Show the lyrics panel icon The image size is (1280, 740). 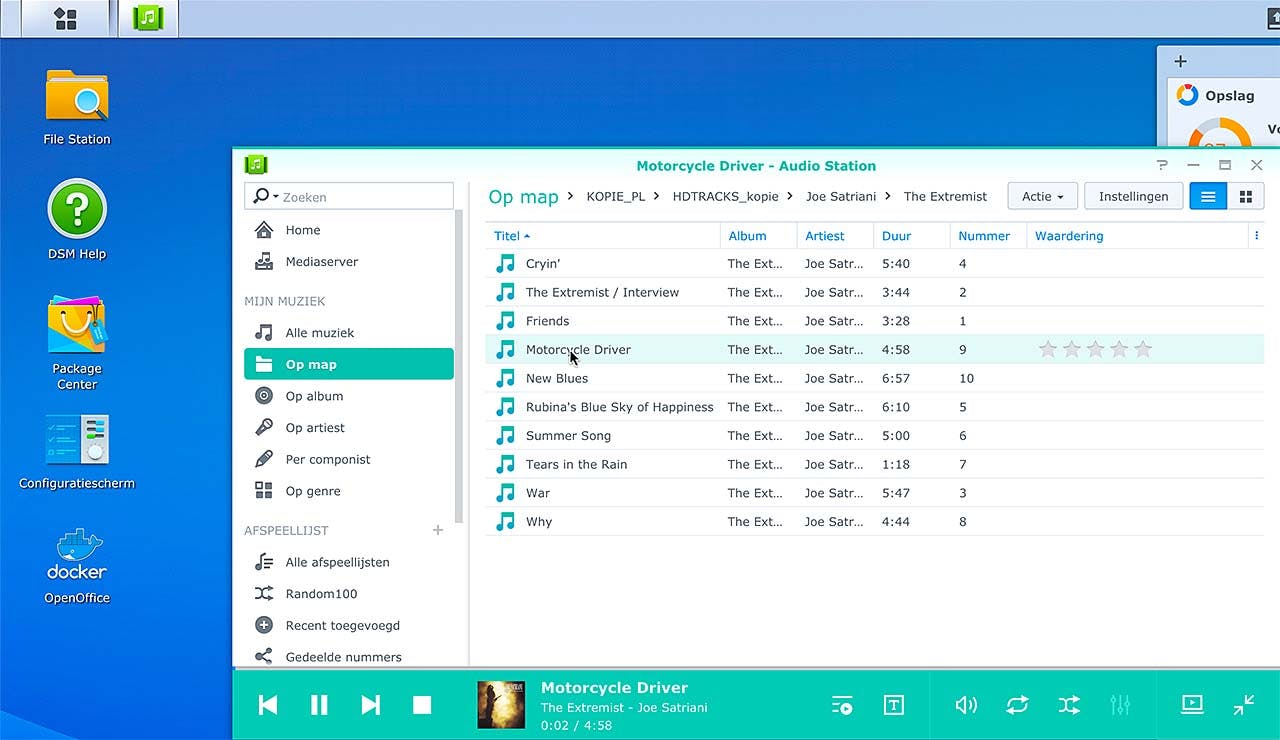point(894,705)
